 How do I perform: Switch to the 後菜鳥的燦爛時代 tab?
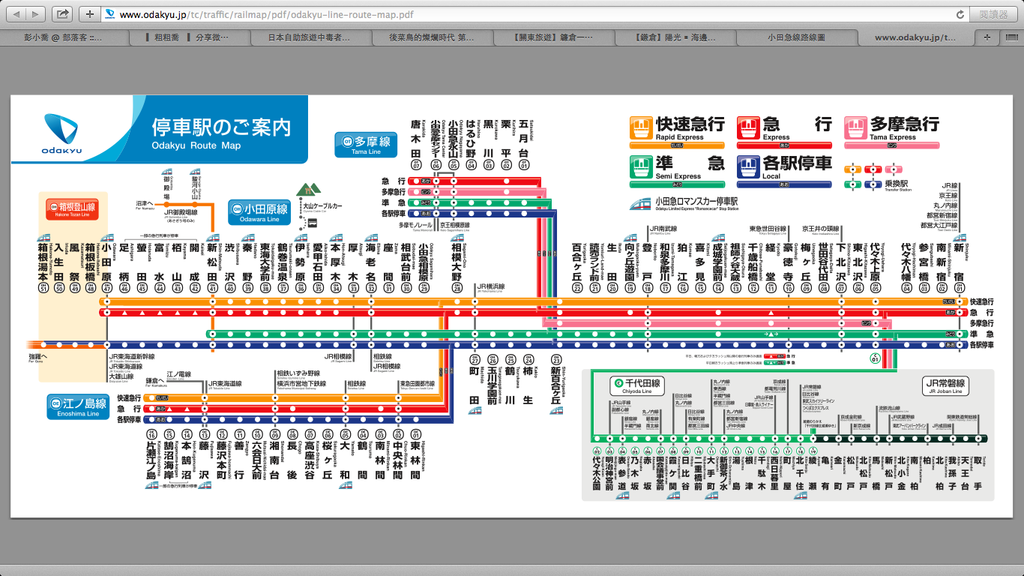coord(432,38)
